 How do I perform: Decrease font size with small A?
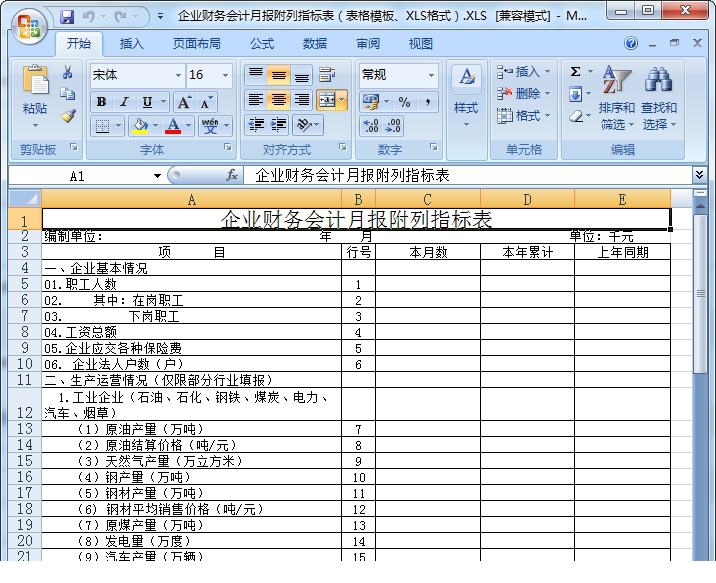206,102
